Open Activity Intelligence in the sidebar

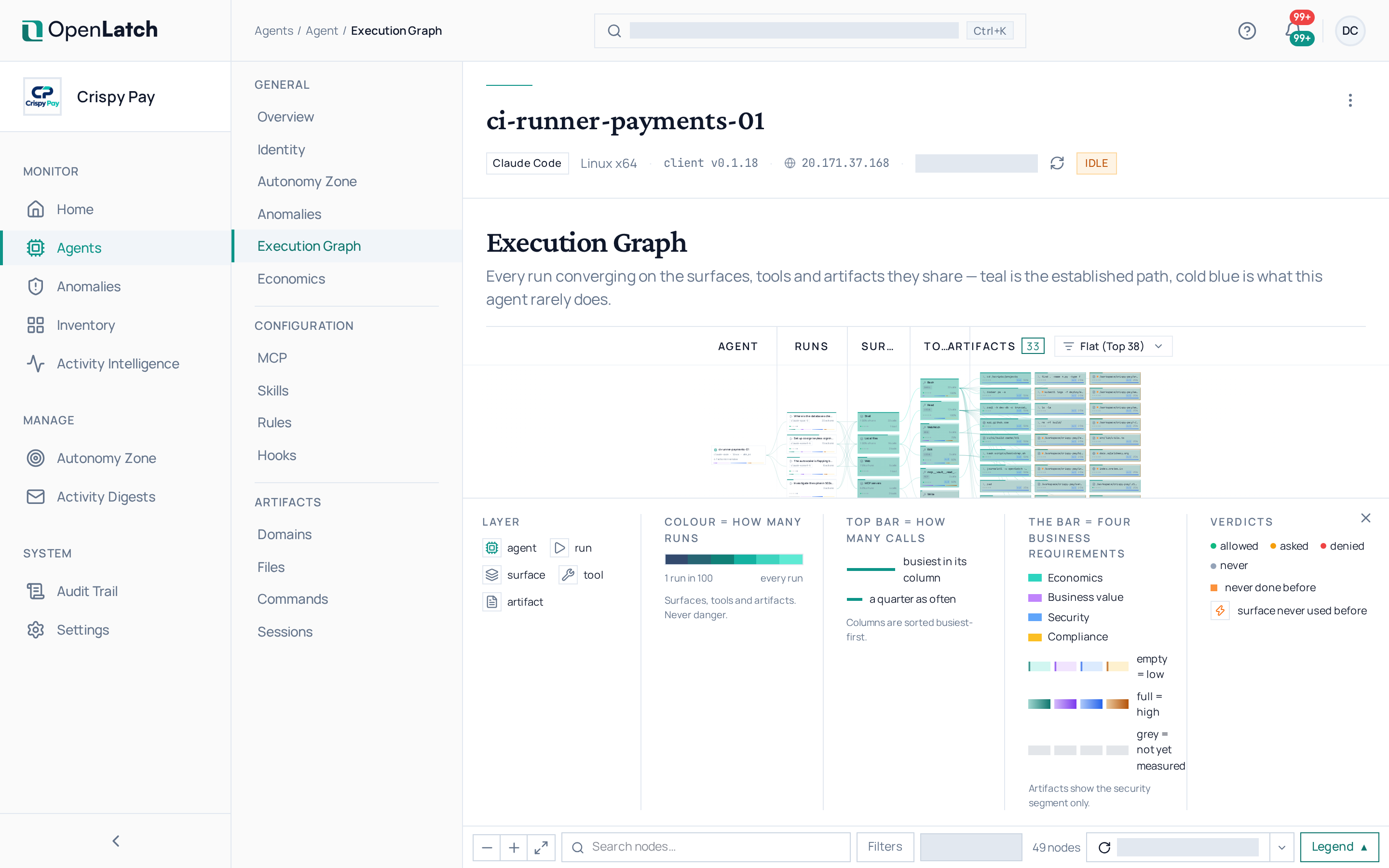coord(115,364)
